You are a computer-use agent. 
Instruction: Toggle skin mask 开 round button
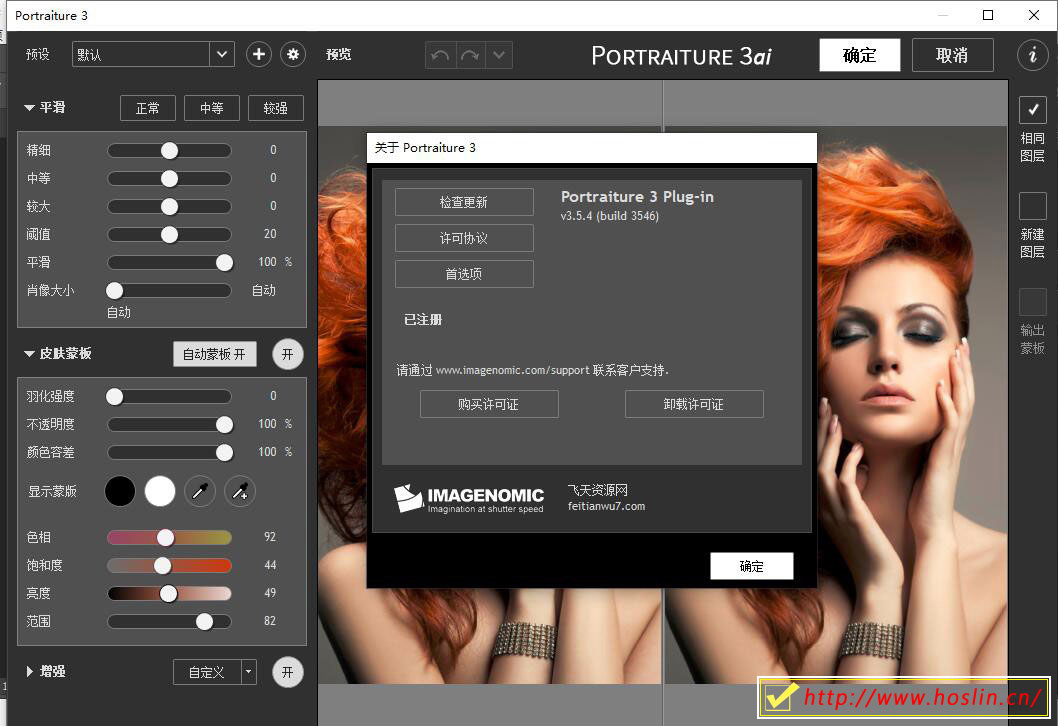pos(287,354)
